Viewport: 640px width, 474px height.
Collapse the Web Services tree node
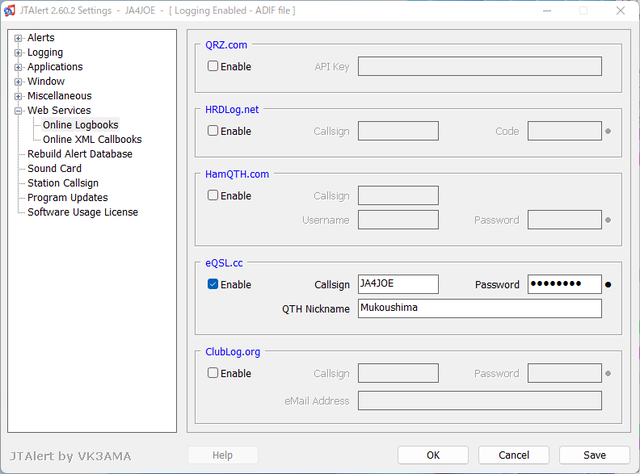18,111
